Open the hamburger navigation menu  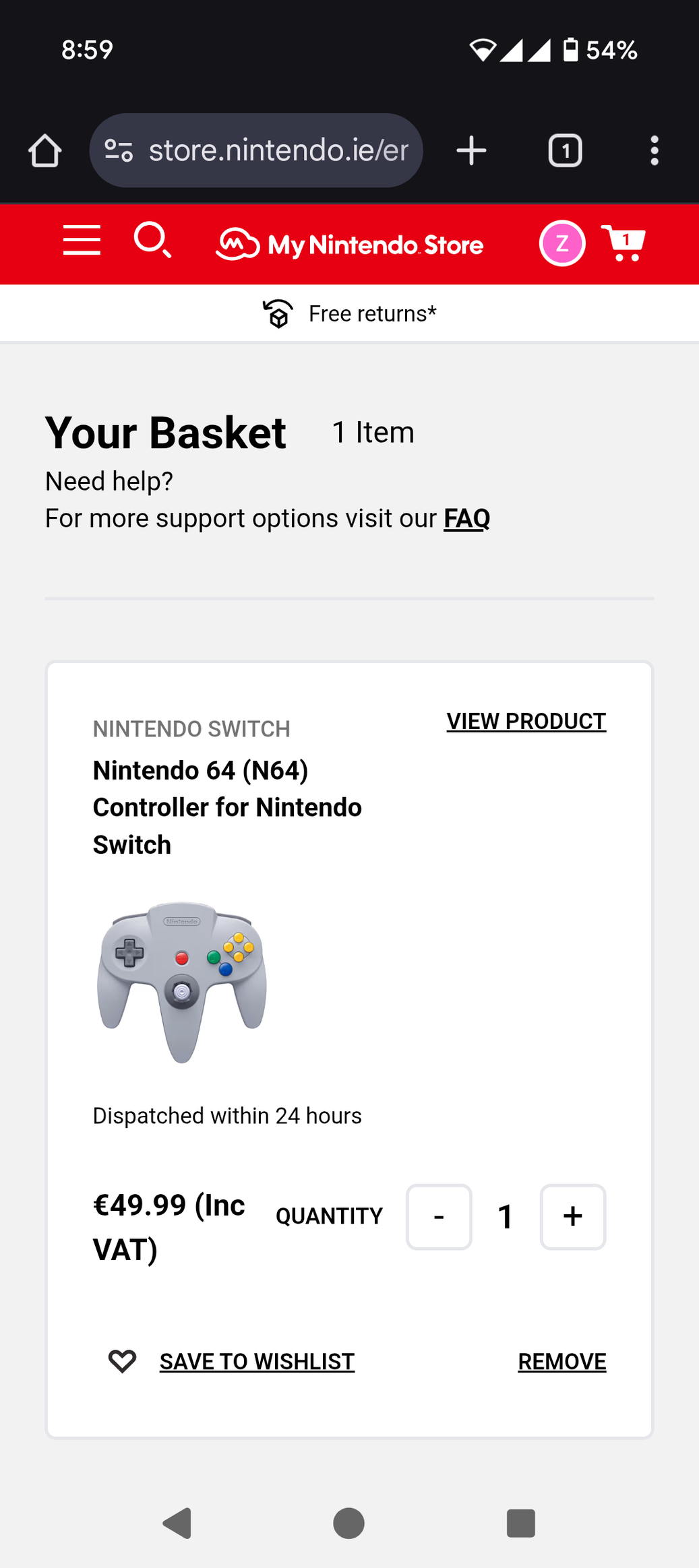point(82,241)
